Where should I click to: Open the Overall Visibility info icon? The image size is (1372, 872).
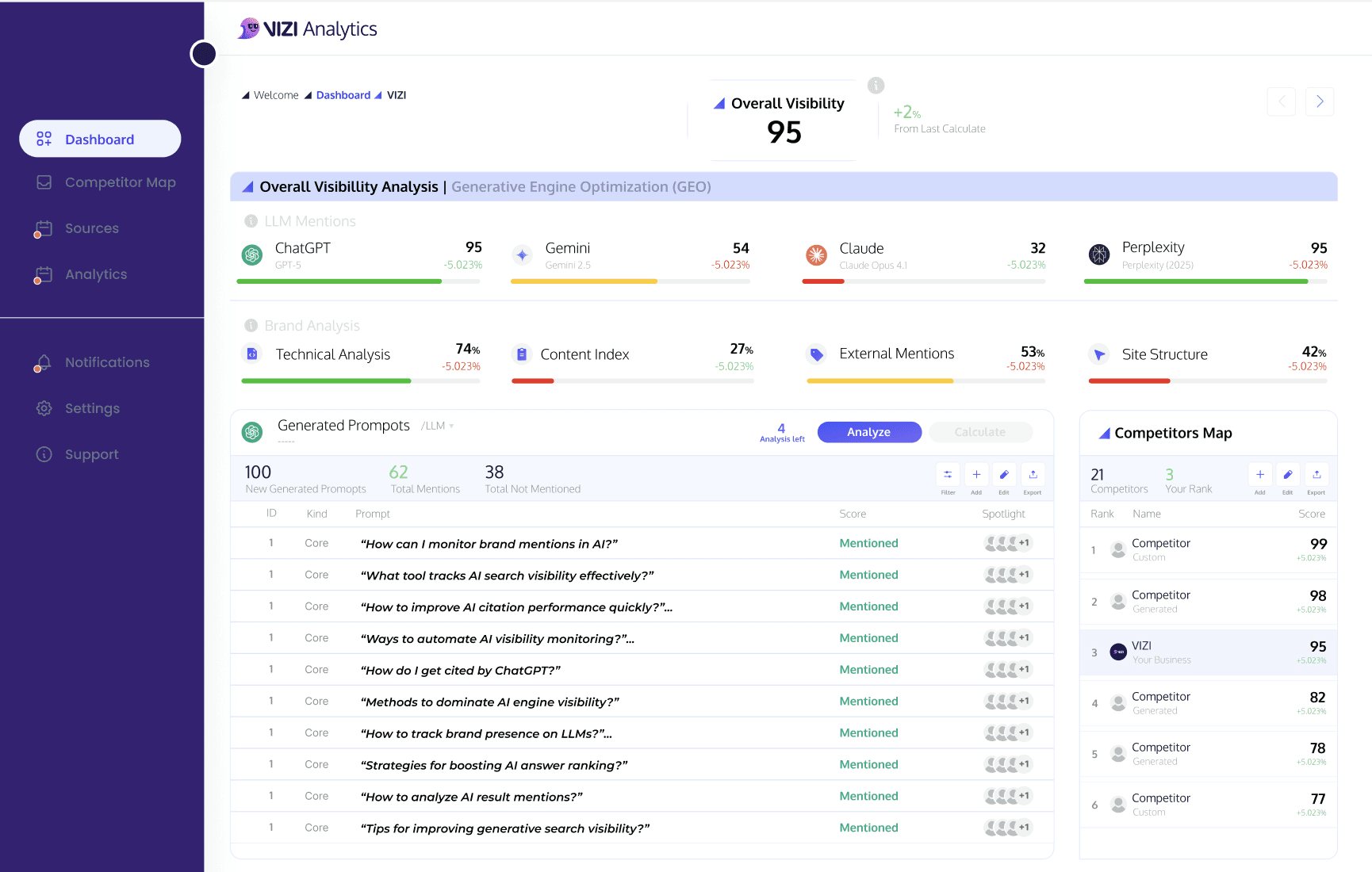(x=876, y=86)
